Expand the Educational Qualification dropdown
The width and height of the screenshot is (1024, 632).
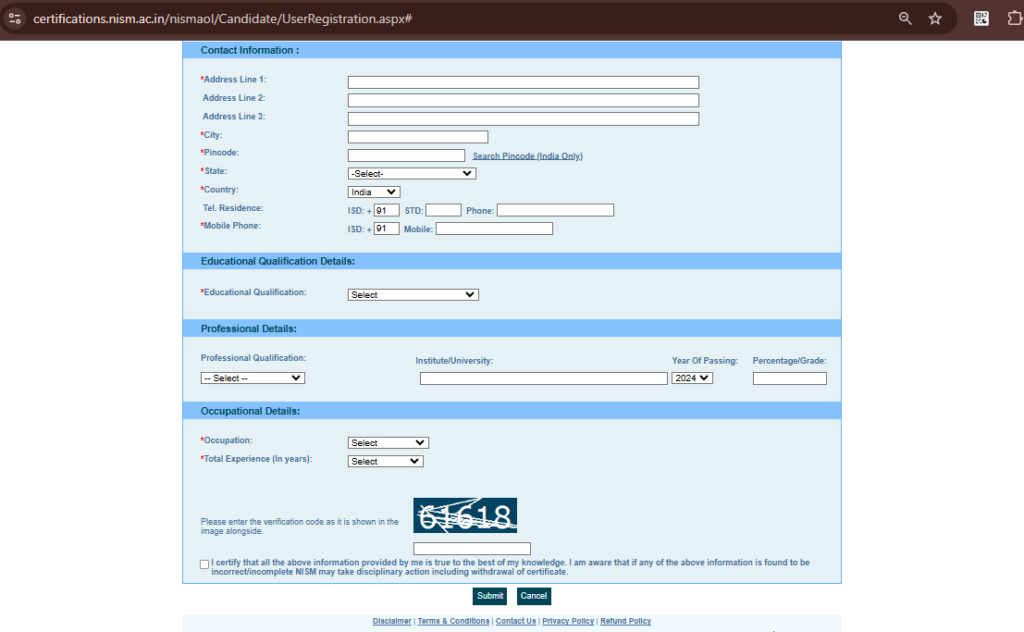[x=413, y=294]
